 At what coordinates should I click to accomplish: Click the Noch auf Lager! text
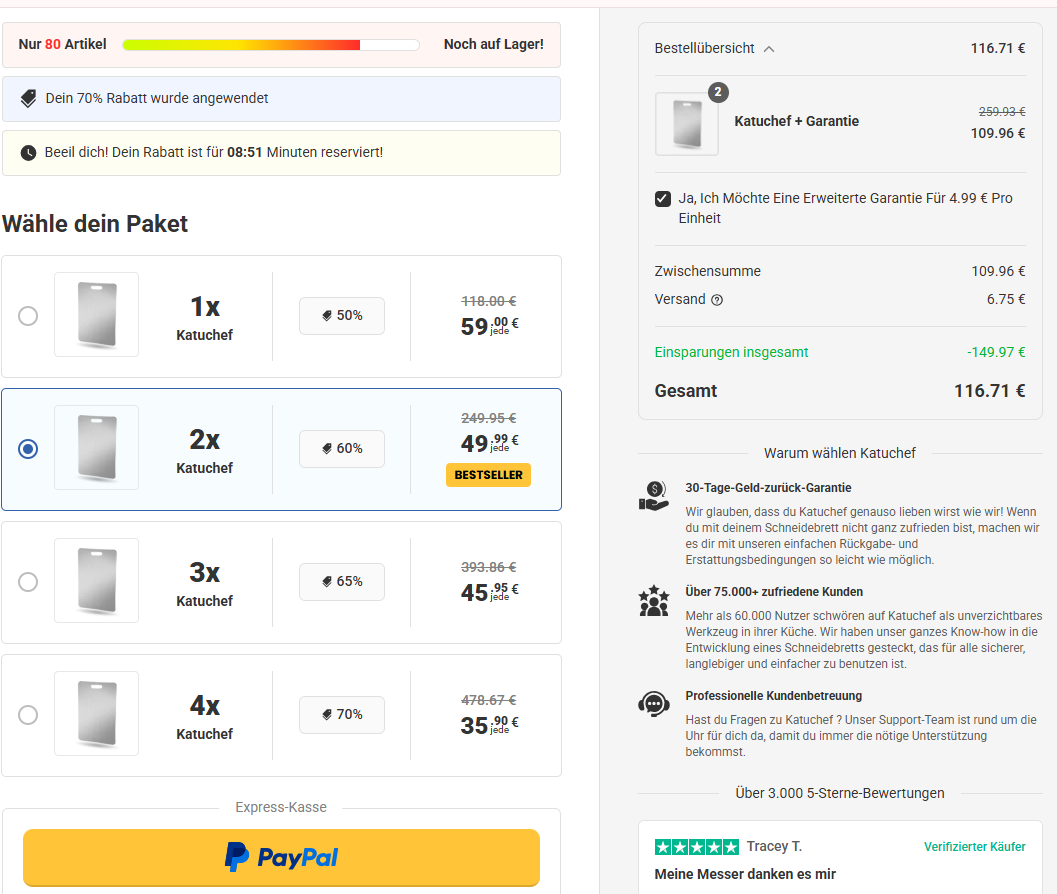click(x=493, y=44)
